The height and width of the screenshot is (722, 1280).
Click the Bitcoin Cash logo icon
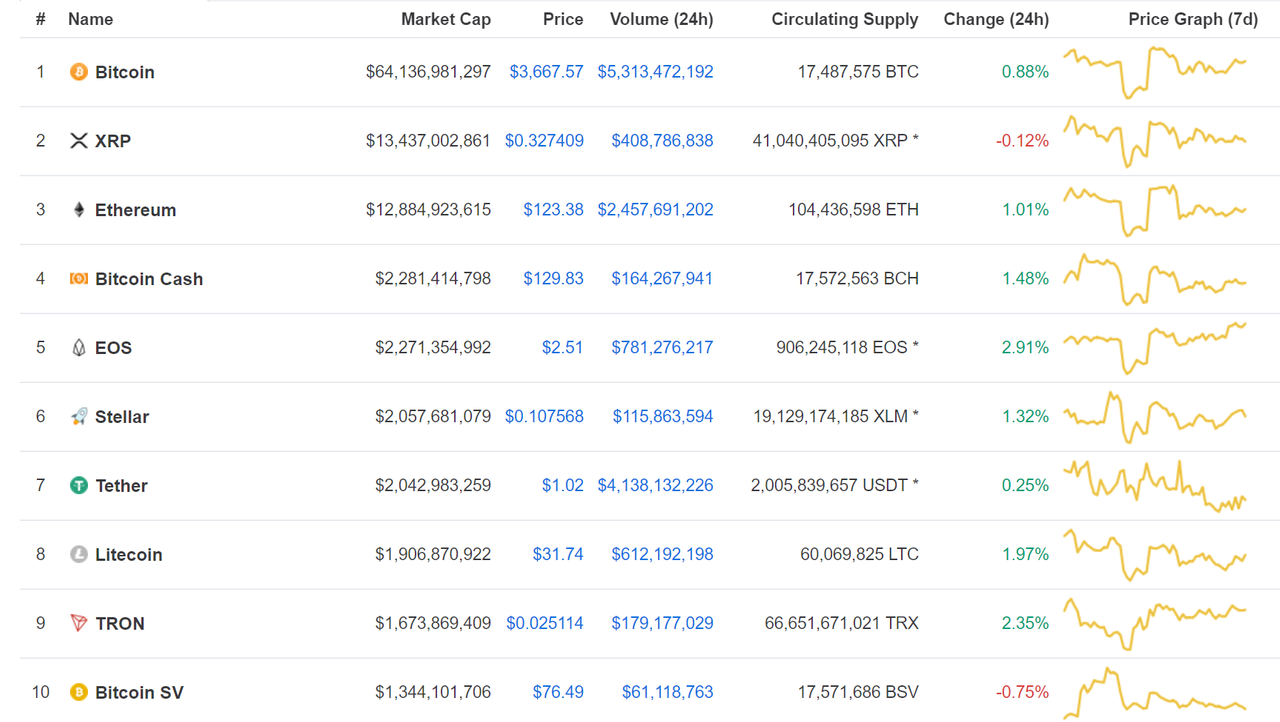[x=78, y=279]
